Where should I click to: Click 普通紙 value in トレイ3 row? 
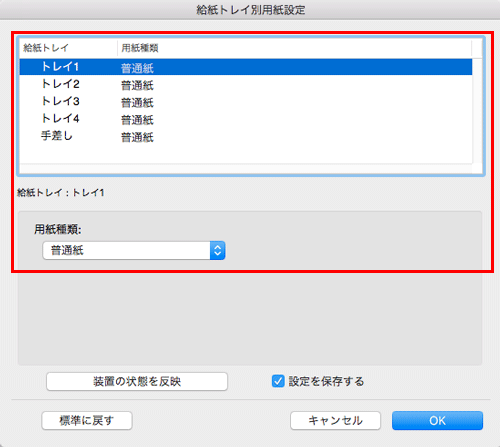[x=137, y=103]
